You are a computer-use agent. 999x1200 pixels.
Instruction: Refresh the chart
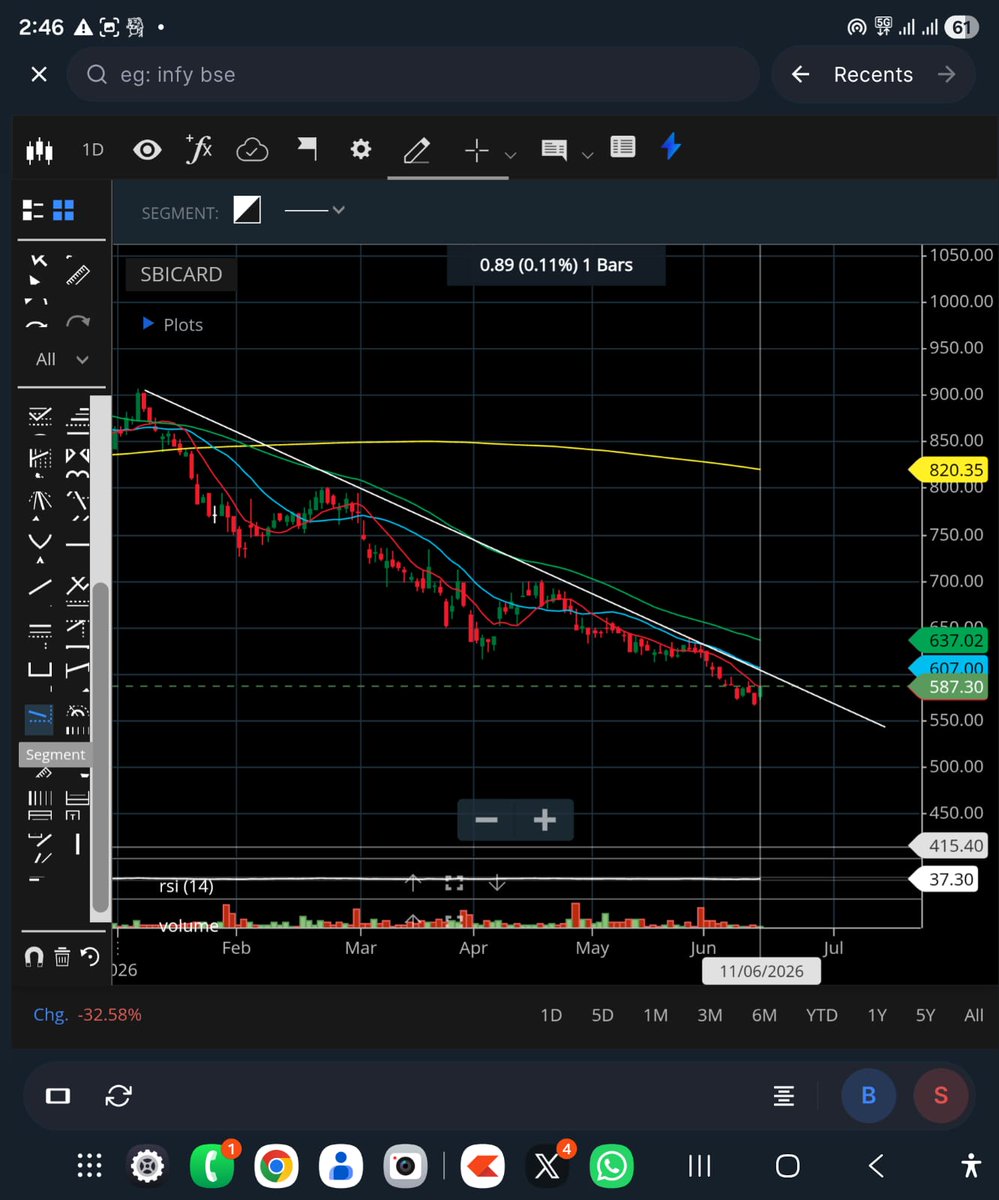tap(118, 1095)
